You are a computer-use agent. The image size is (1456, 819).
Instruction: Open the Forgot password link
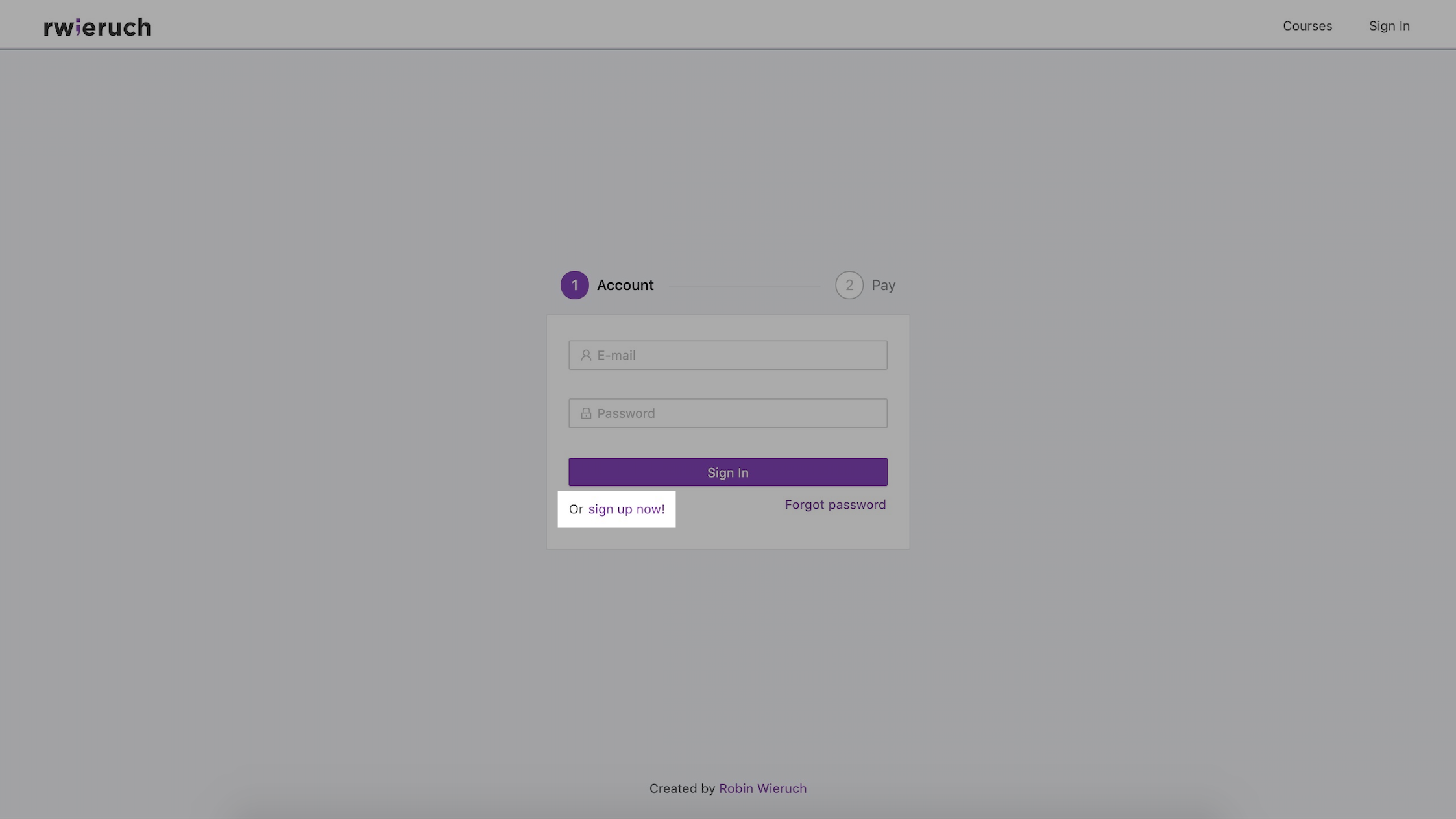click(835, 505)
